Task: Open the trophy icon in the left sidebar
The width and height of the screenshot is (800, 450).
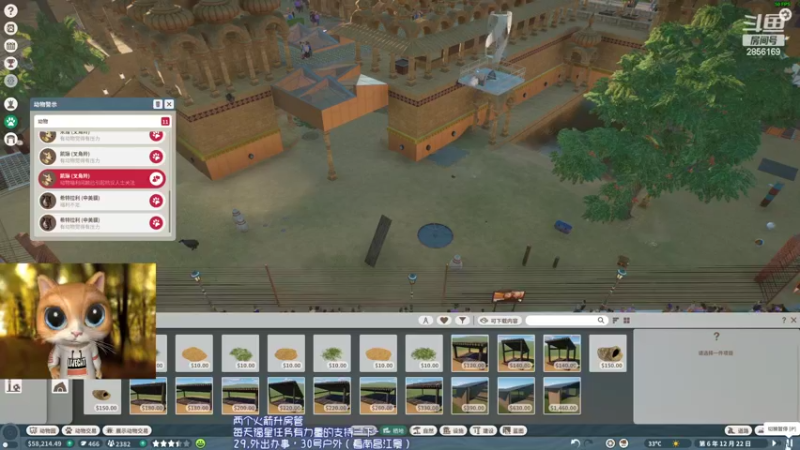Action: pyautogui.click(x=11, y=63)
